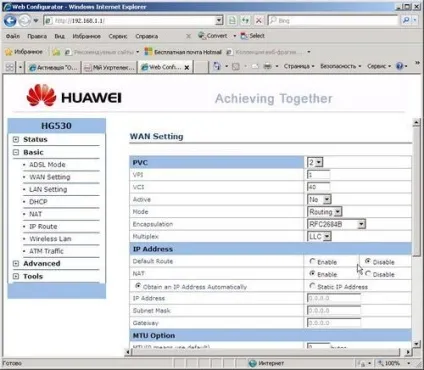This screenshot has width=424, height=370.
Task: Click the Бесплатная почта Hotmail favorite
Action: point(183,52)
